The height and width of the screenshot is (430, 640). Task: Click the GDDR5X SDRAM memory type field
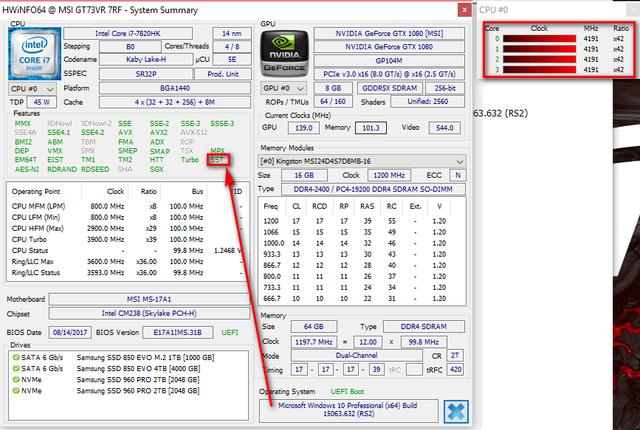pos(389,88)
